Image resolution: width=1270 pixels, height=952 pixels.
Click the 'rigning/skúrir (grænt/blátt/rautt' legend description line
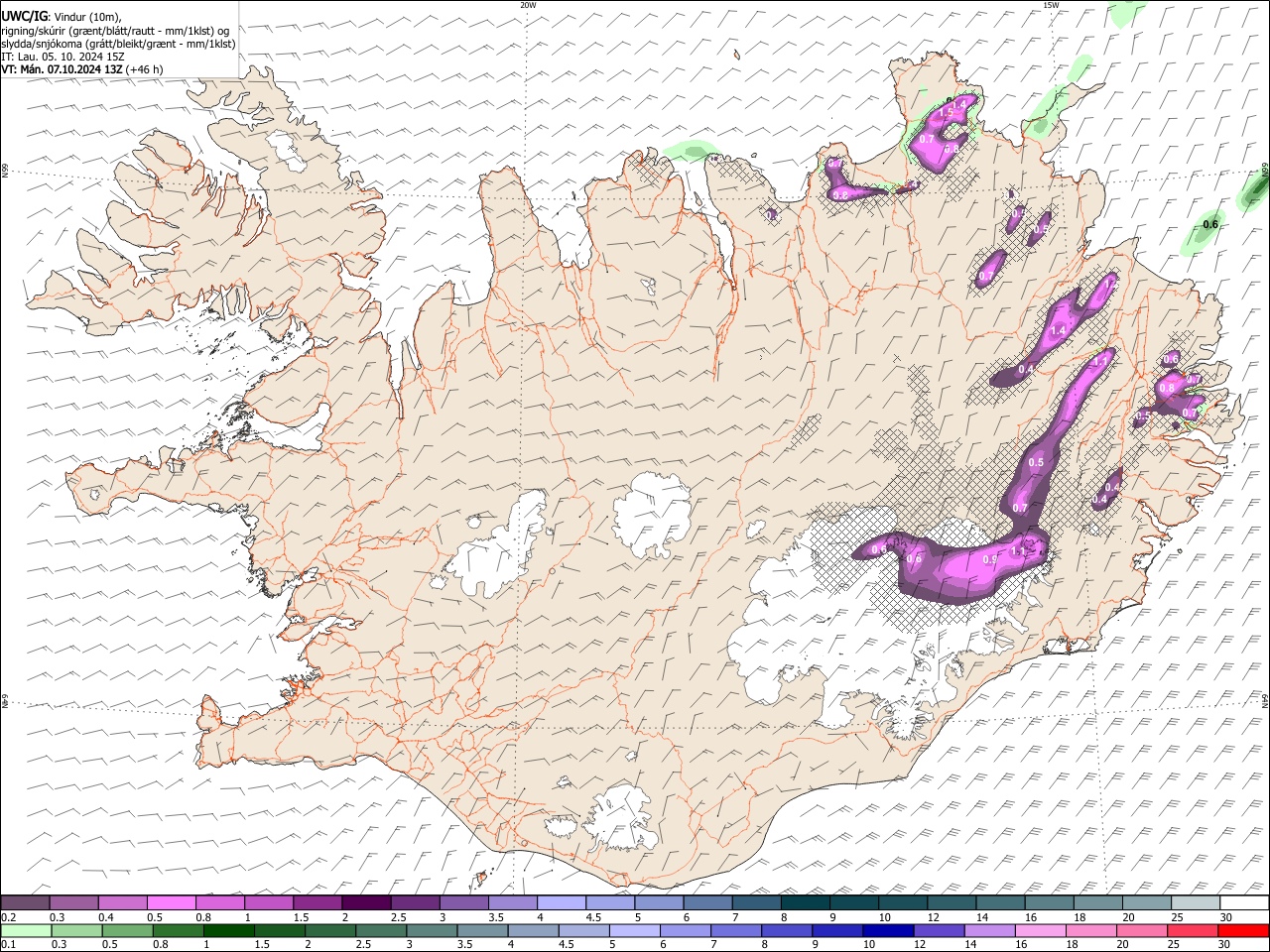click(x=115, y=30)
